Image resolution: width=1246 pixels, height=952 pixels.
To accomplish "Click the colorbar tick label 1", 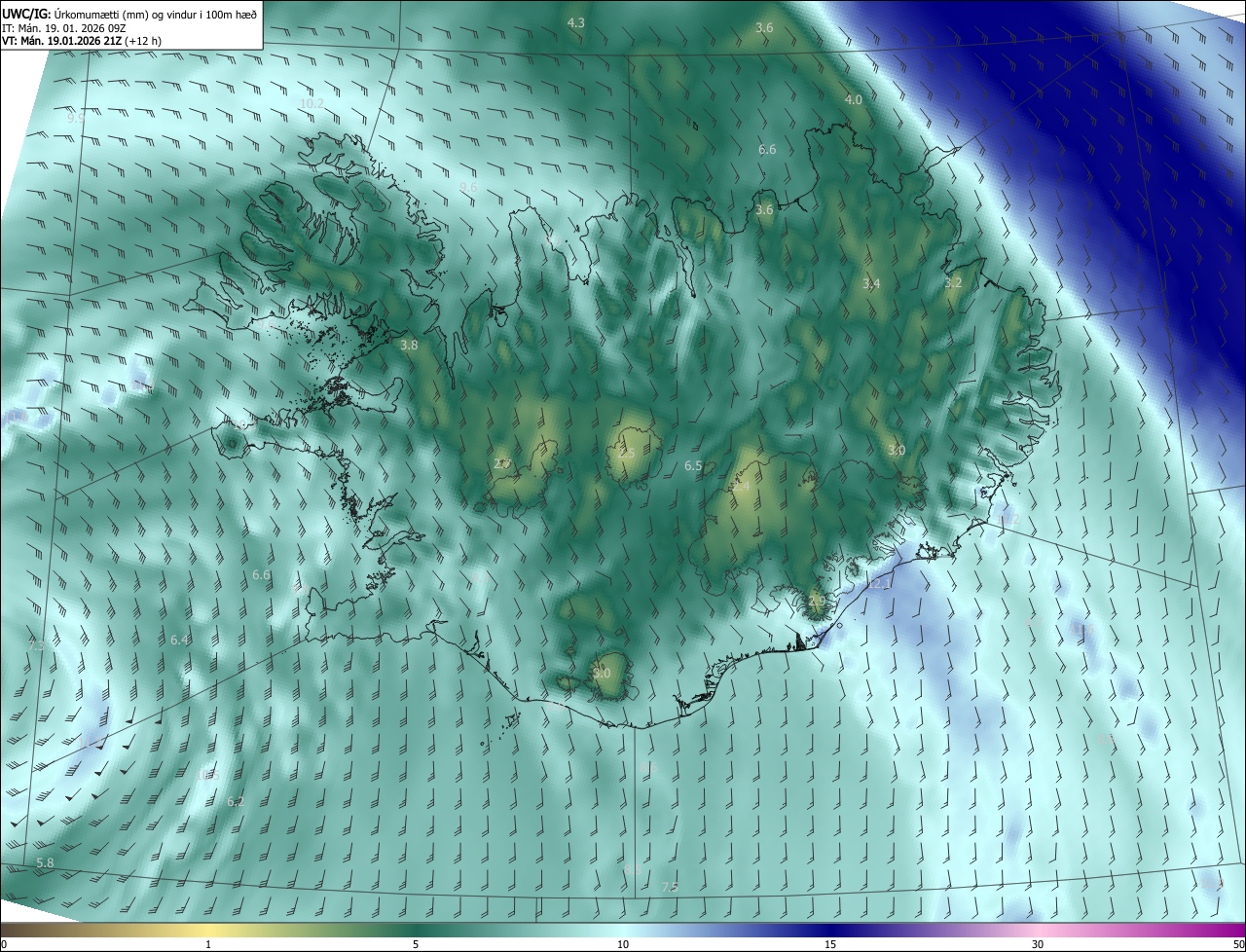I will click(209, 944).
